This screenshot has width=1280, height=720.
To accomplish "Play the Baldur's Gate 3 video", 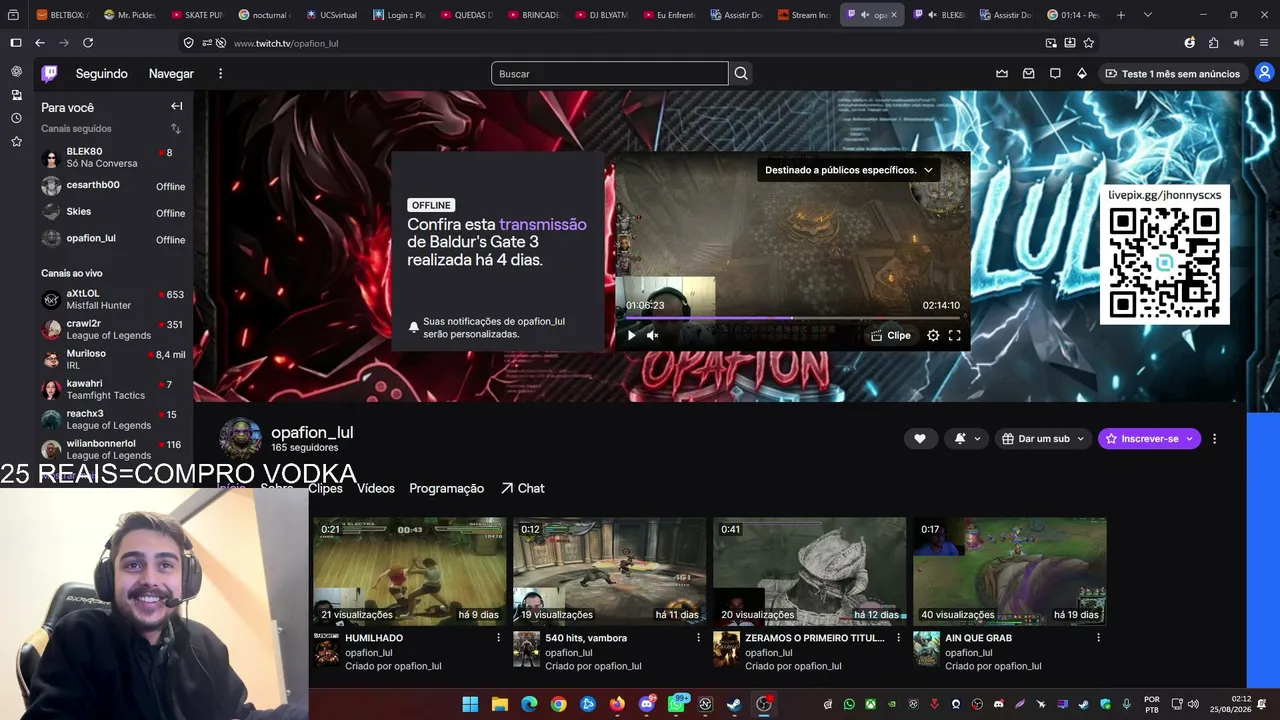I will click(x=631, y=336).
